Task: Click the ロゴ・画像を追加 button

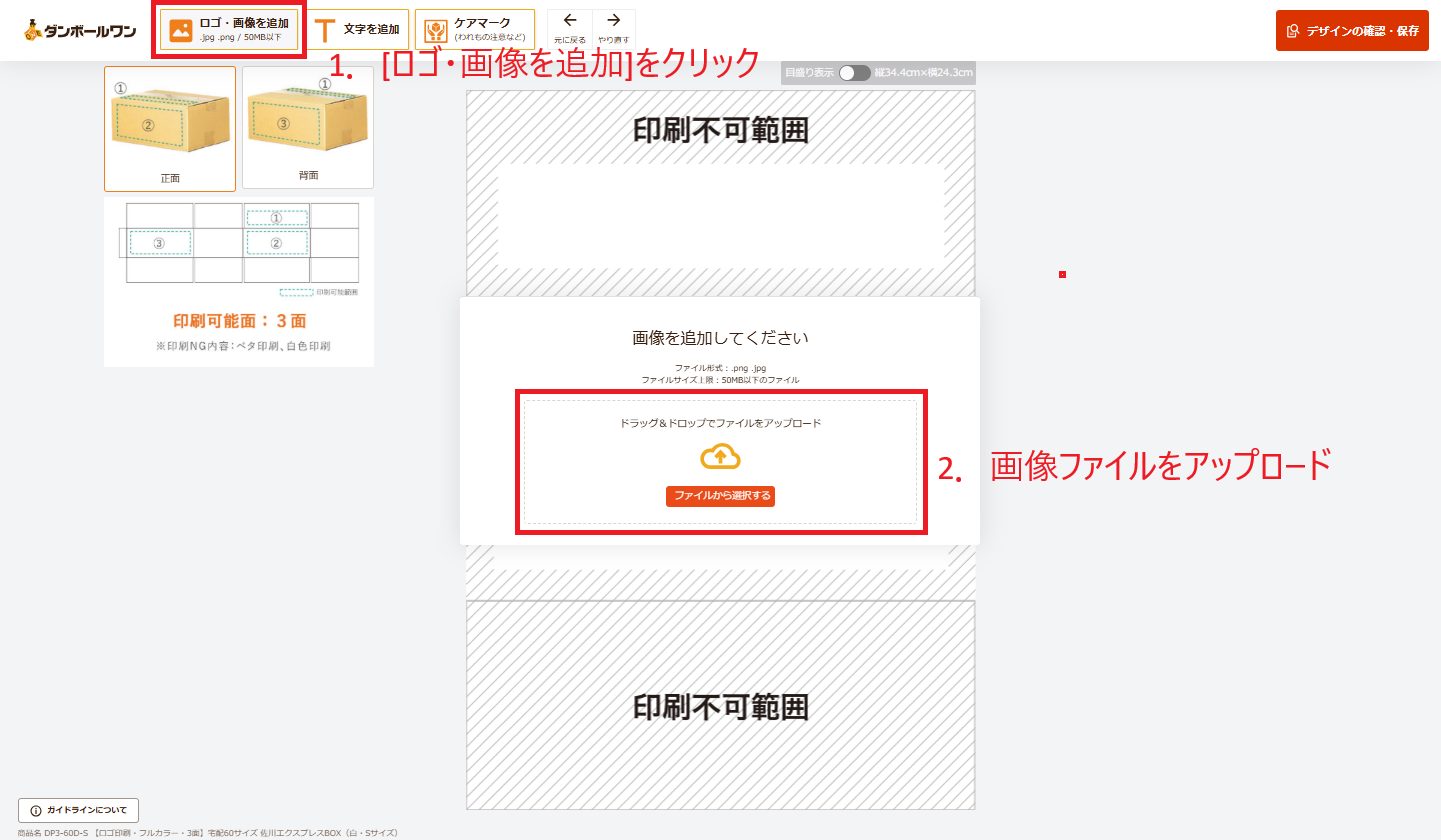Action: point(229,30)
